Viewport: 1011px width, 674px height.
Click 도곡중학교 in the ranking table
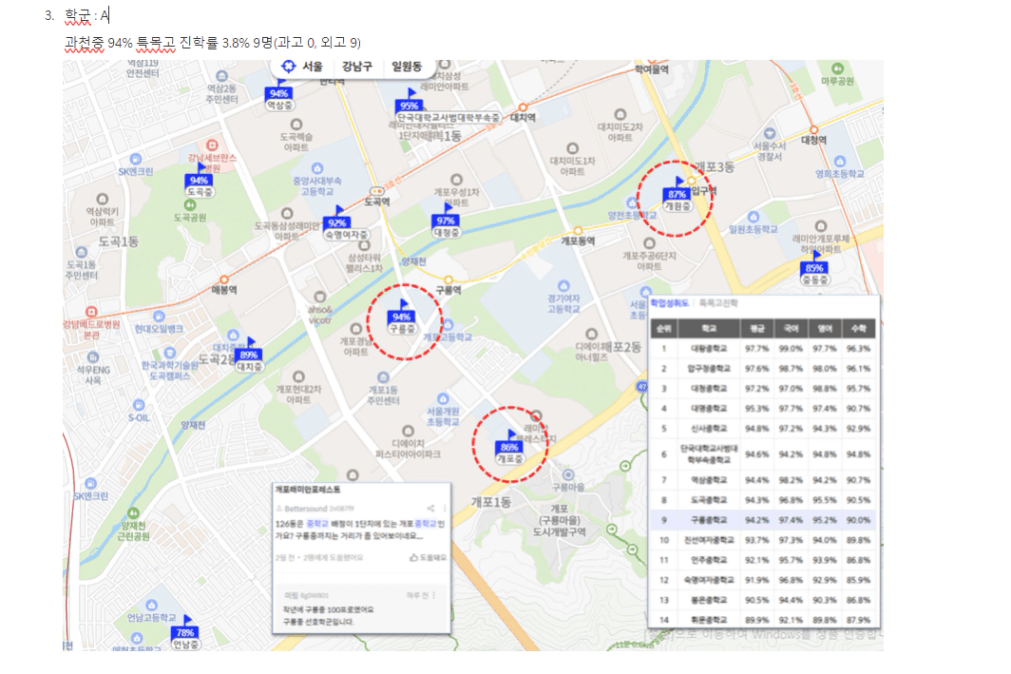709,500
